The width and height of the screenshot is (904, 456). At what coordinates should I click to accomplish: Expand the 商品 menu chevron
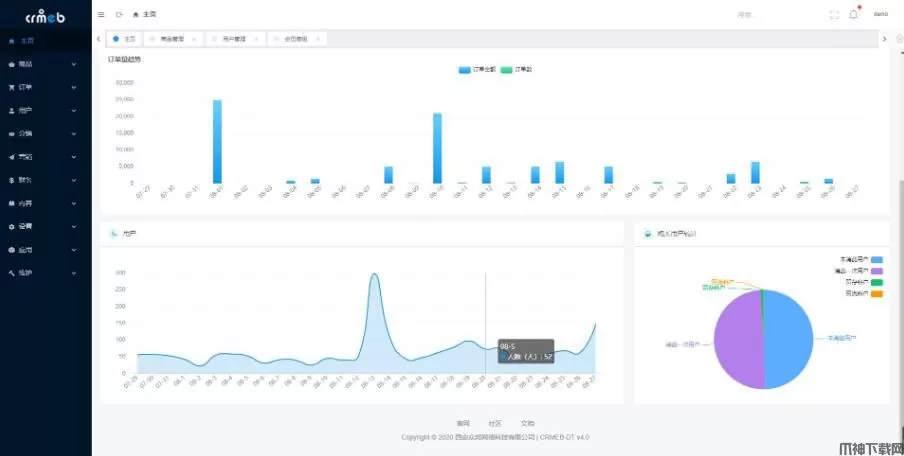tap(74, 65)
